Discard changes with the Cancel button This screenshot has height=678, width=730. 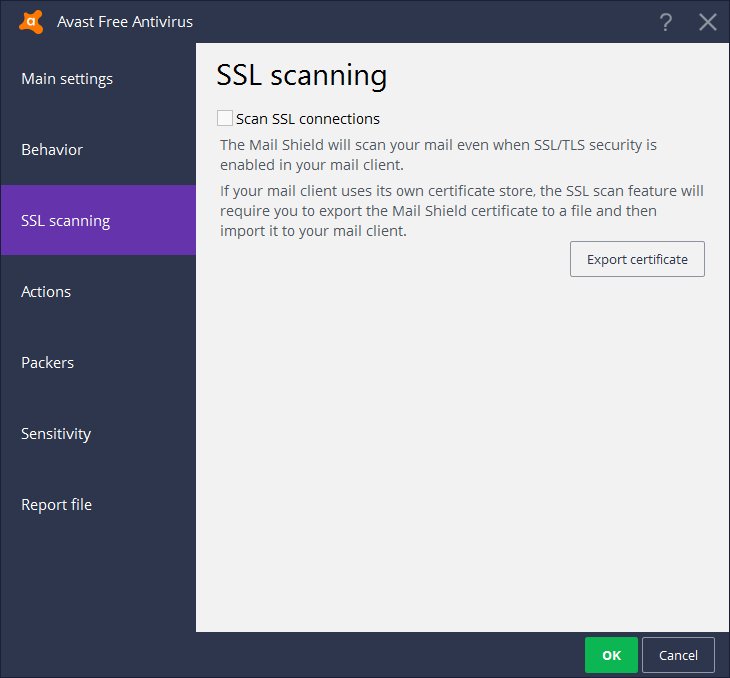pos(678,655)
